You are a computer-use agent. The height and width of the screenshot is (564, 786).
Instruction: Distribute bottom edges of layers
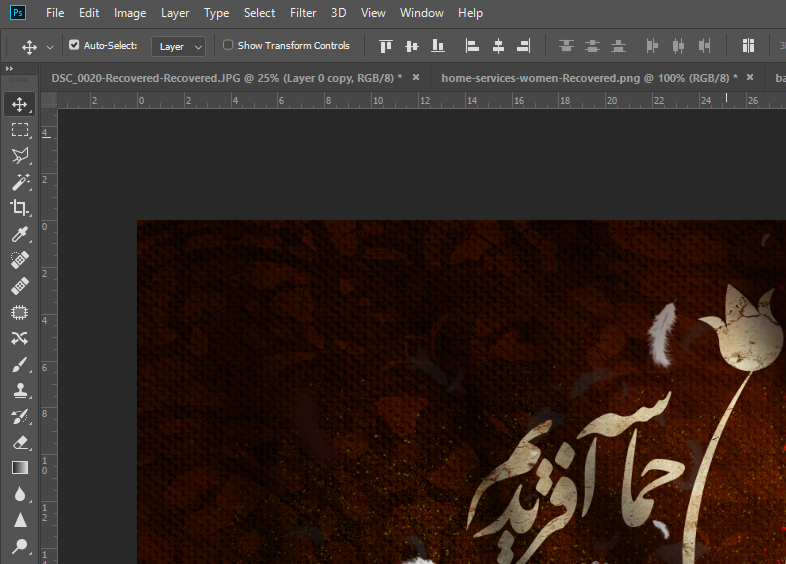click(618, 46)
